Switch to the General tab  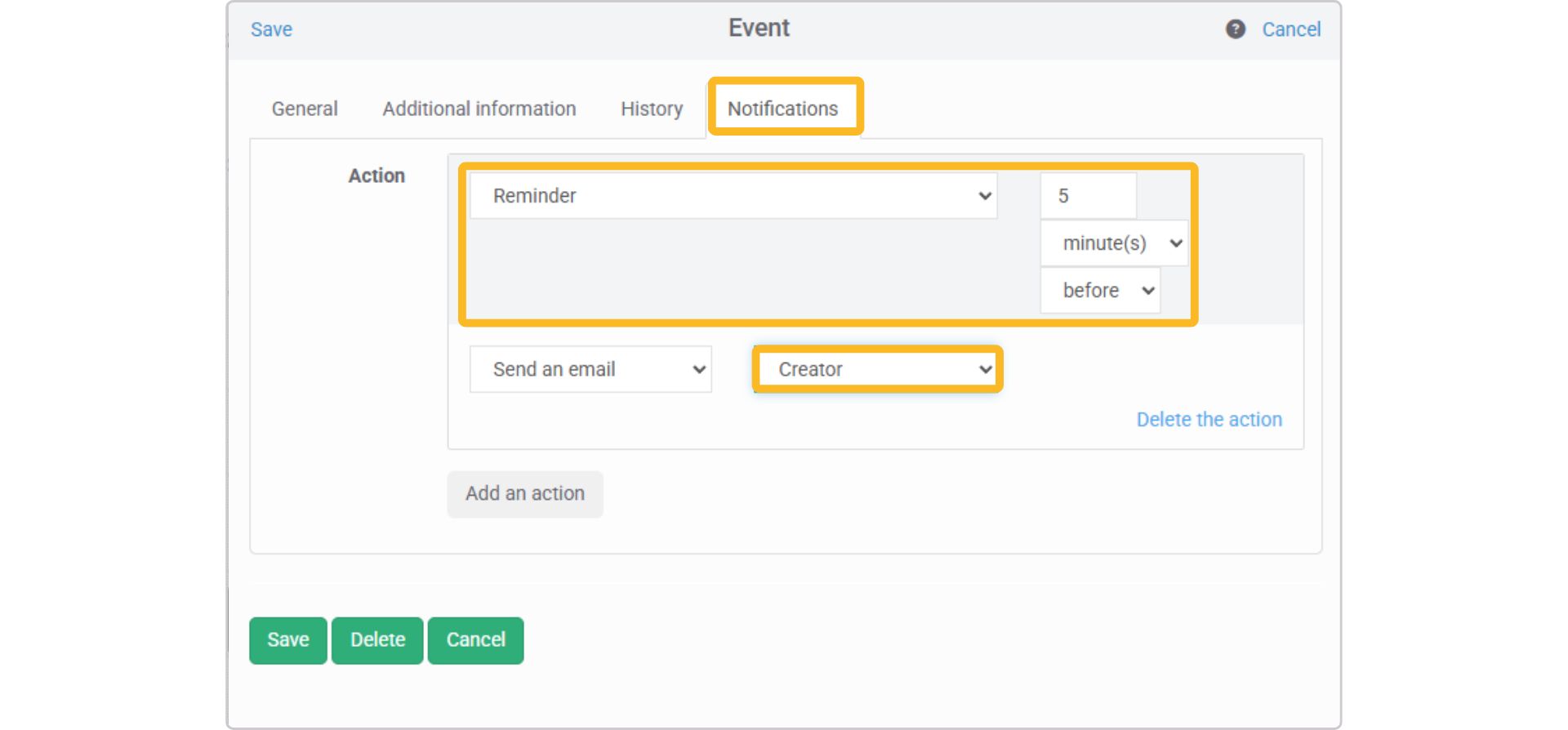pos(305,109)
